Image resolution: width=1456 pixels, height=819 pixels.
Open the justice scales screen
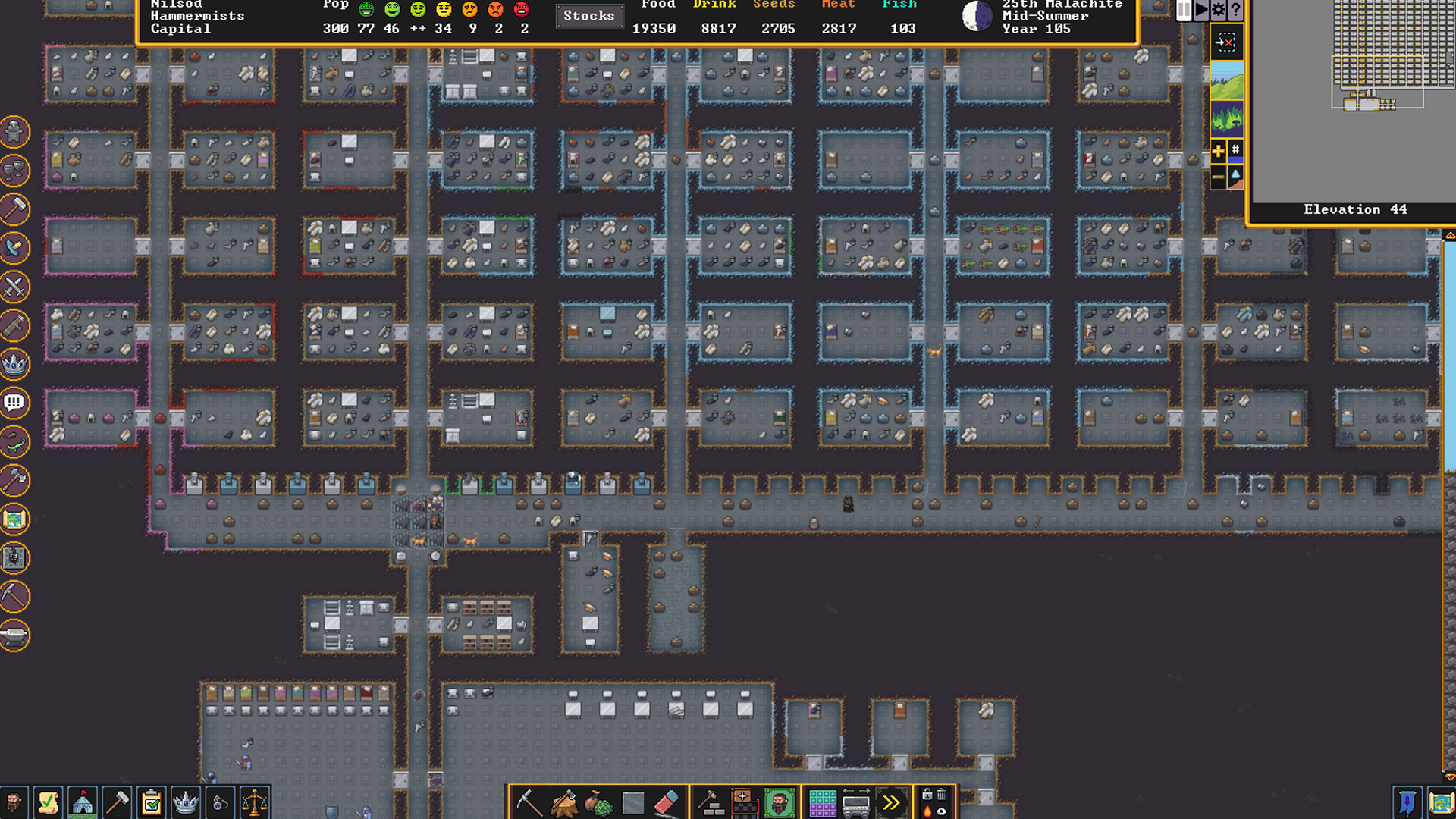click(x=255, y=802)
